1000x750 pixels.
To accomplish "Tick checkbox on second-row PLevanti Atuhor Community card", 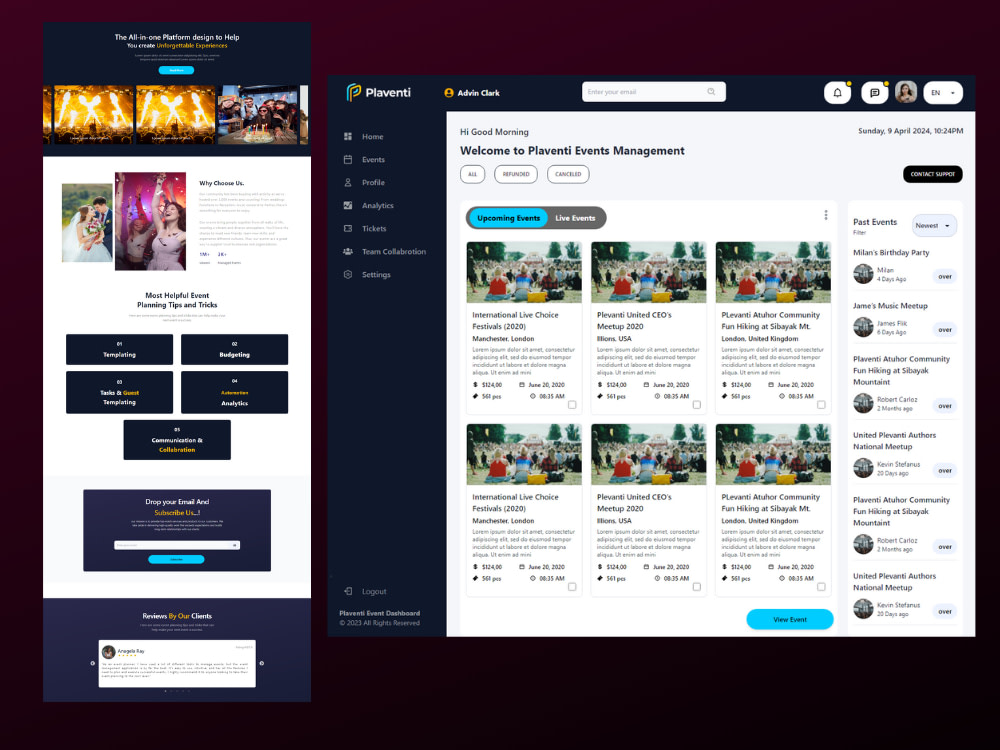I will pos(821,587).
